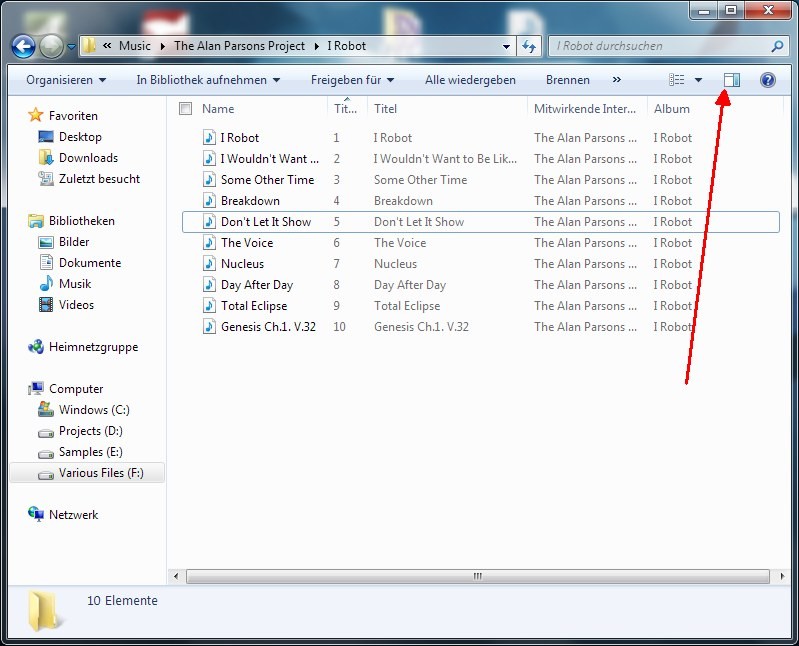The image size is (799, 646).
Task: Select 'Genesis Ch.1. V.32' file icon
Action: [x=209, y=326]
